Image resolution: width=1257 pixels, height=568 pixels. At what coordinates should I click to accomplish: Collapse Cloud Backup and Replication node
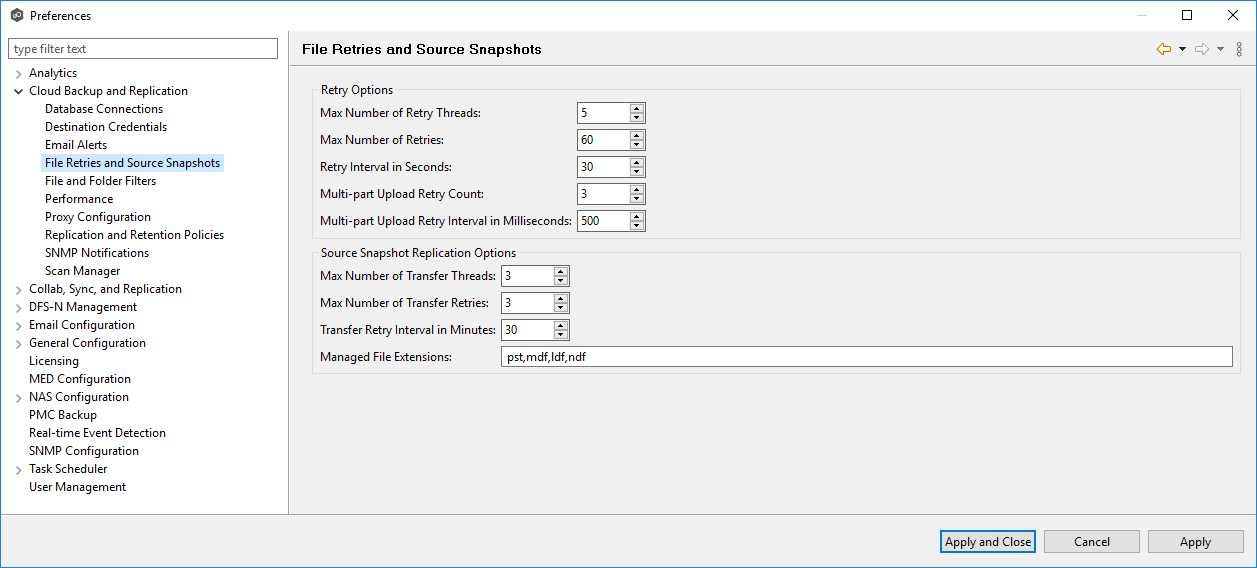(19, 91)
